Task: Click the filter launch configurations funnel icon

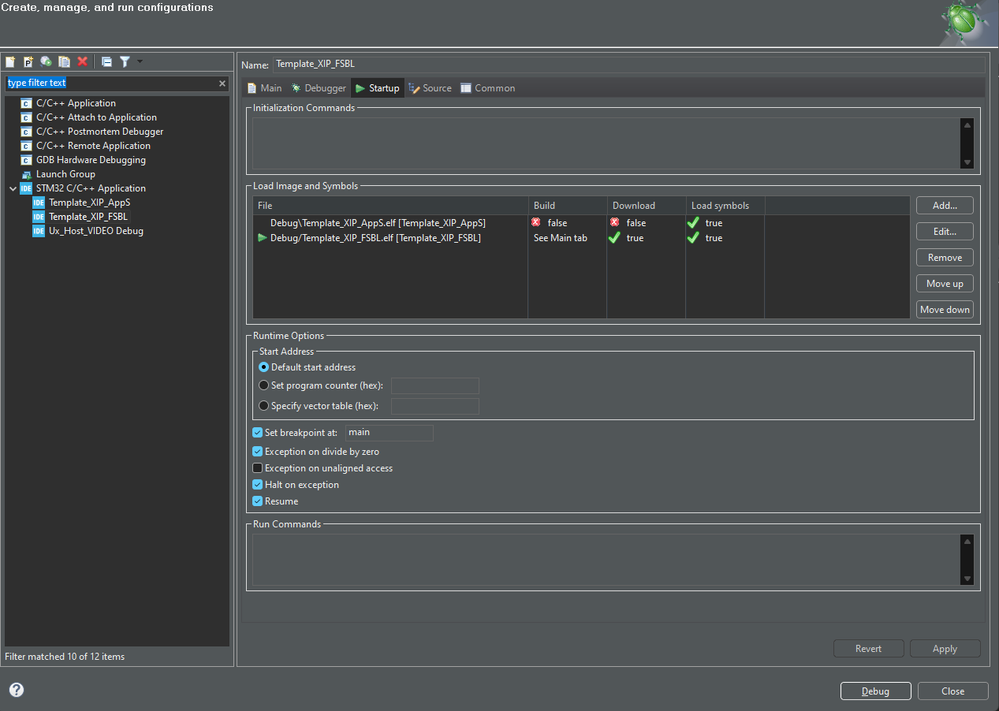Action: tap(125, 62)
